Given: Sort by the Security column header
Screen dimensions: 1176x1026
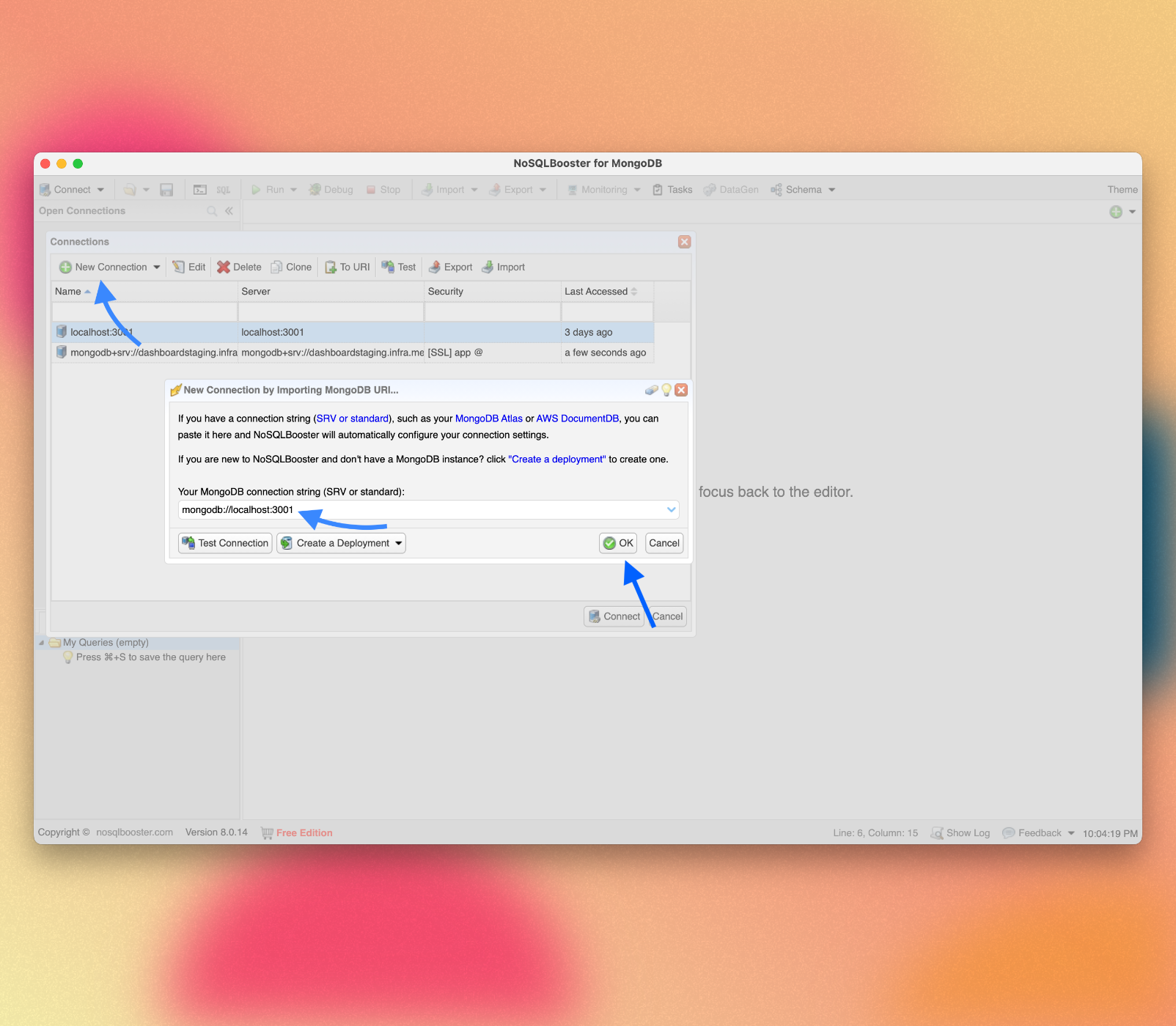Looking at the screenshot, I should click(x=493, y=292).
